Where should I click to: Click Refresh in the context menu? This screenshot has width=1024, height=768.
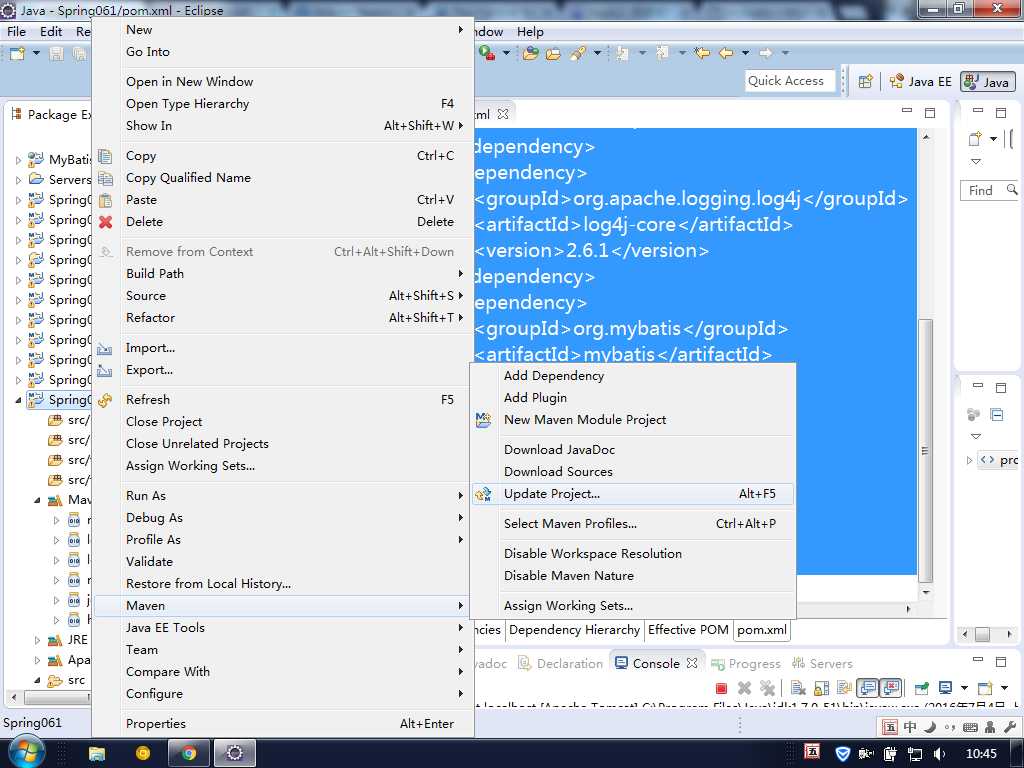(282, 400)
